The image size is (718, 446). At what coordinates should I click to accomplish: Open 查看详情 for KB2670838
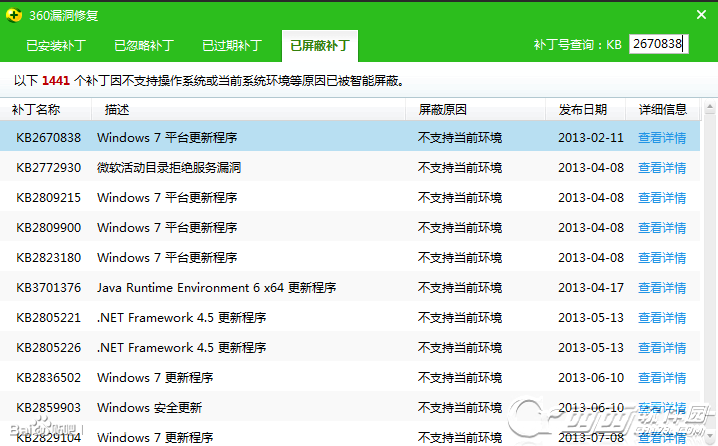662,138
